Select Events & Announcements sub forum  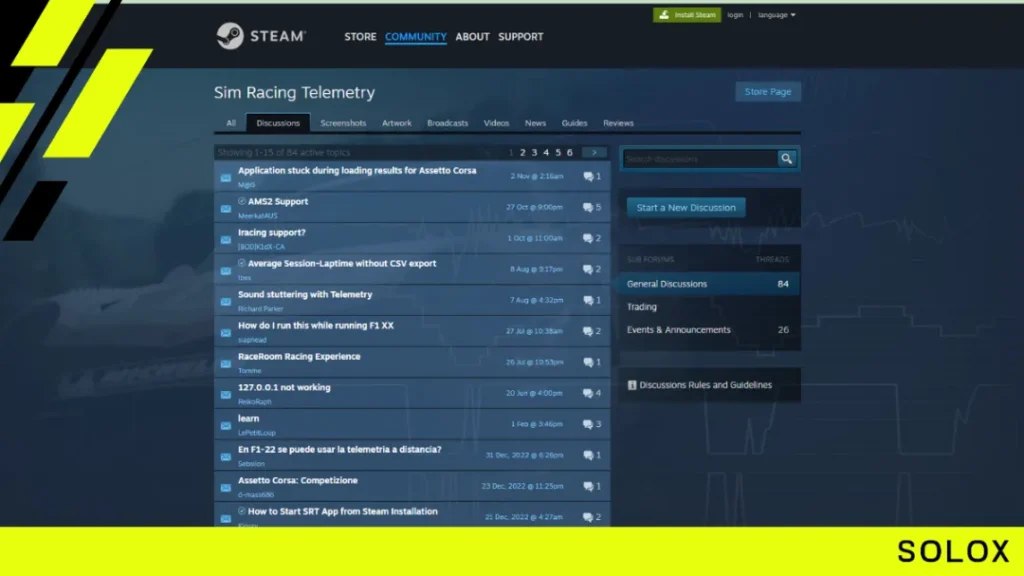click(709, 330)
